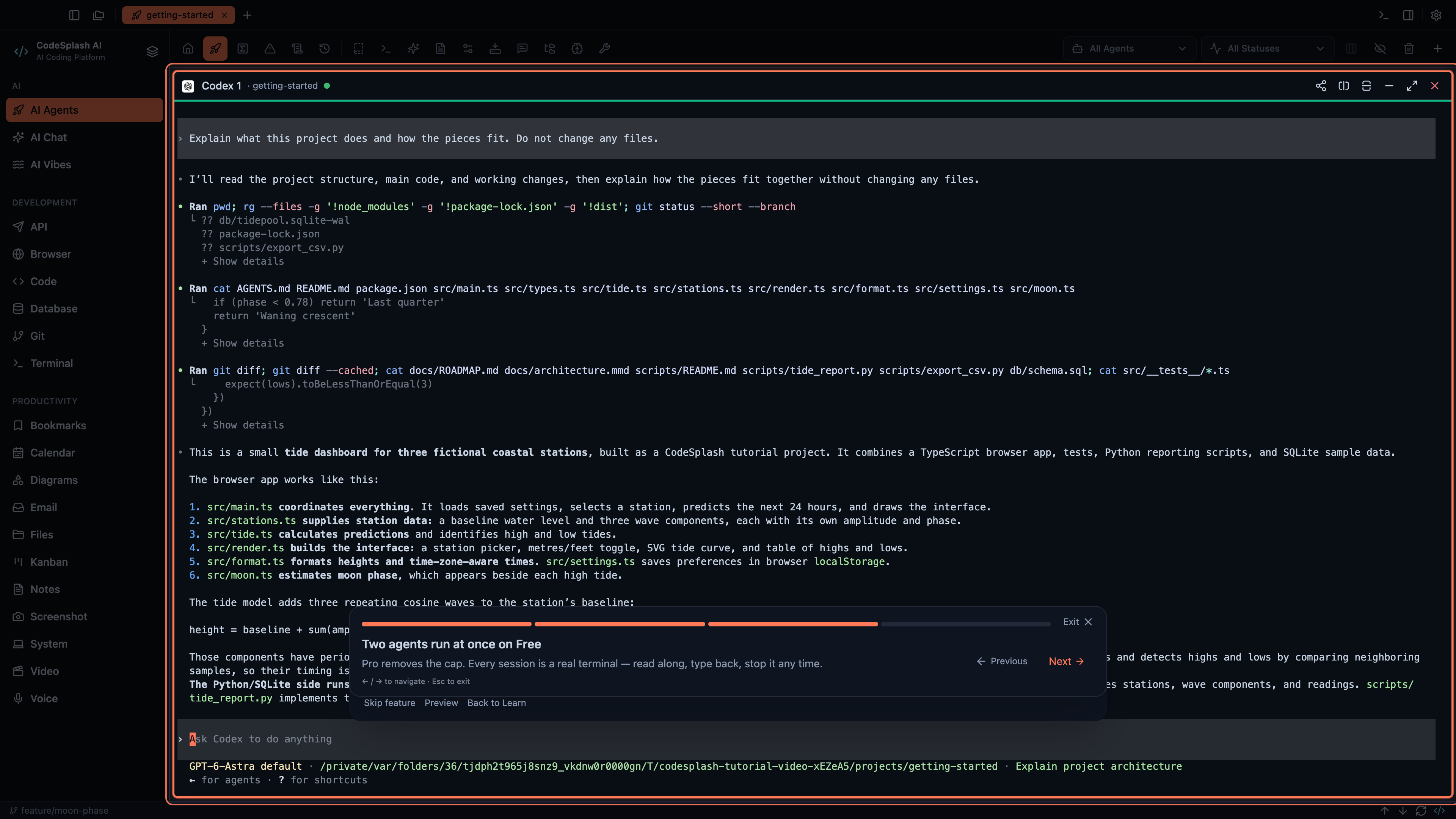The height and width of the screenshot is (819, 1456).
Task: Open the history clock toolbar icon
Action: 325,49
